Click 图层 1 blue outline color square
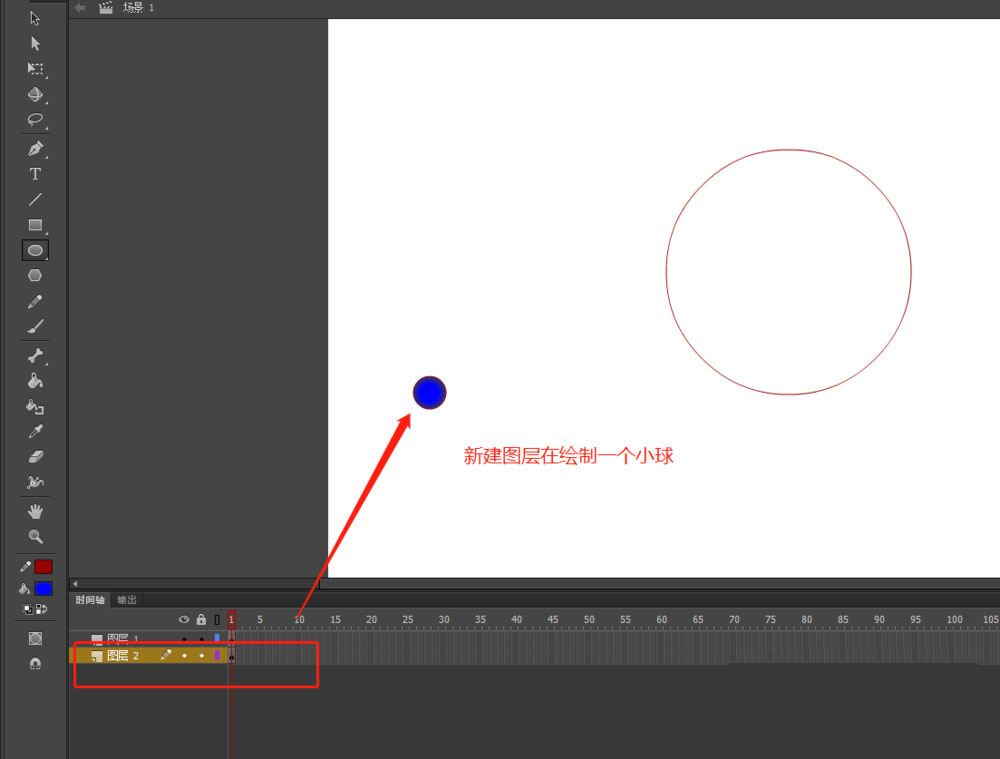This screenshot has height=759, width=1000. point(217,638)
